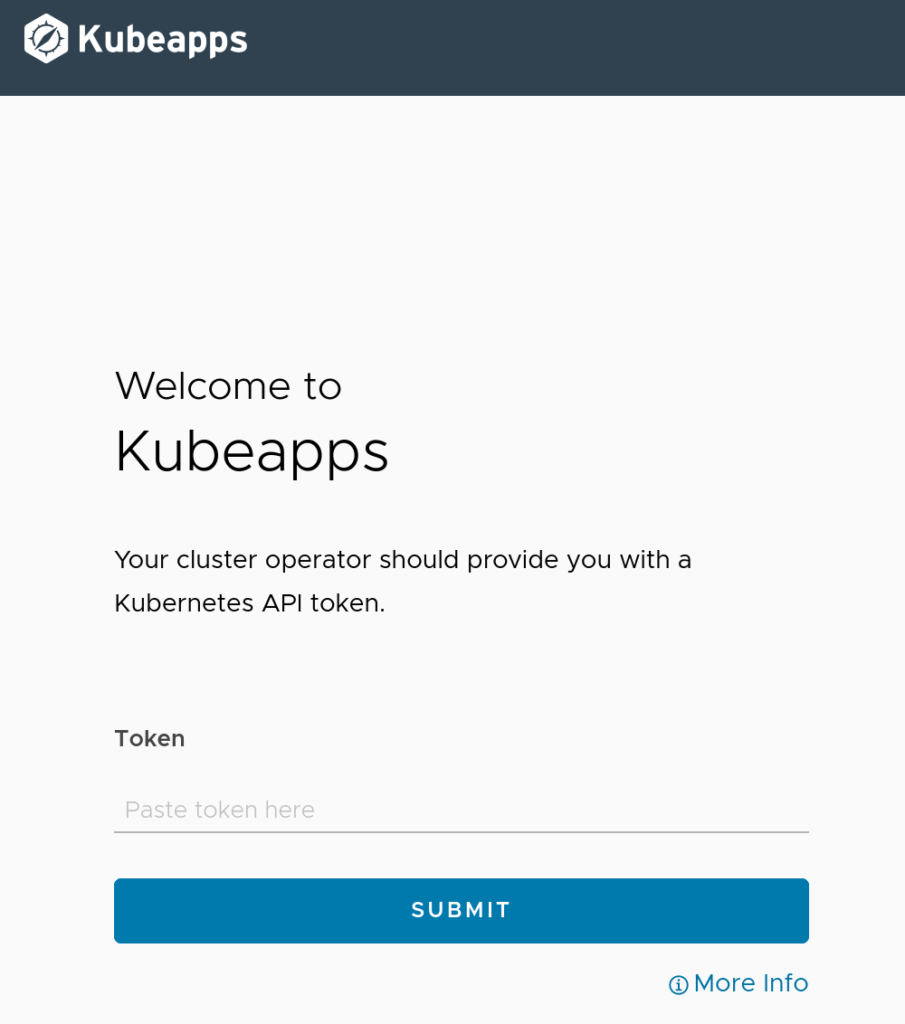Click the word Kubernetes in description
This screenshot has width=905, height=1024.
point(184,603)
